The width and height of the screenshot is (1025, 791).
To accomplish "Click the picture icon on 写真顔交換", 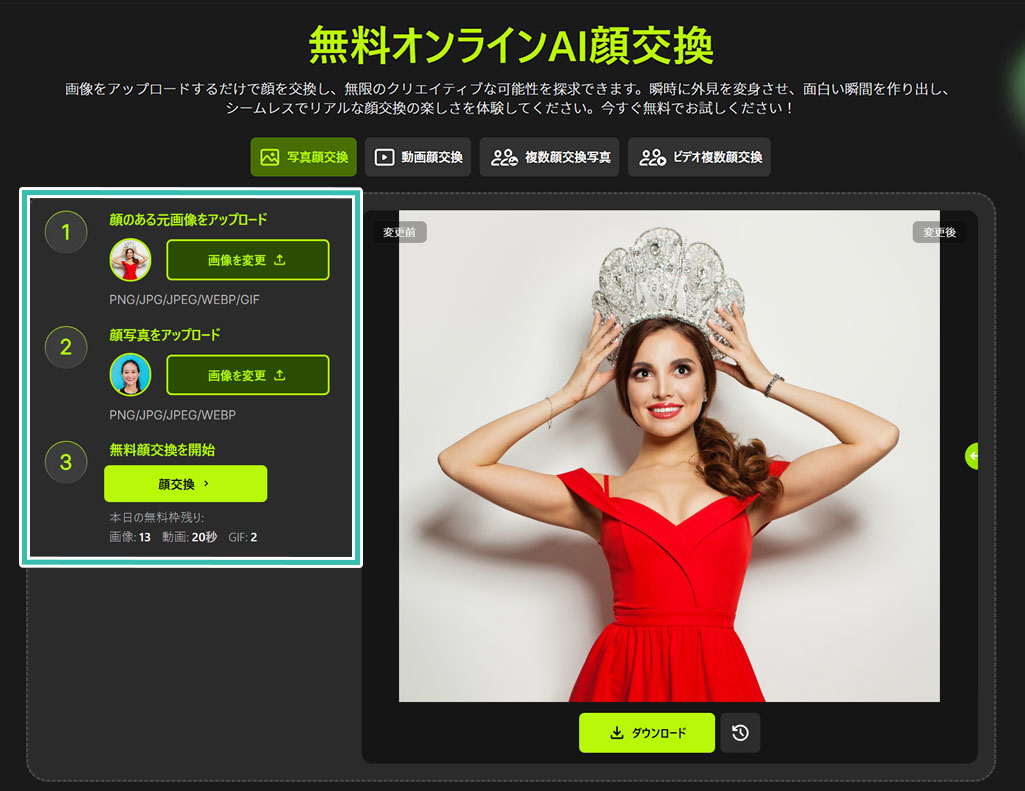I will 269,157.
